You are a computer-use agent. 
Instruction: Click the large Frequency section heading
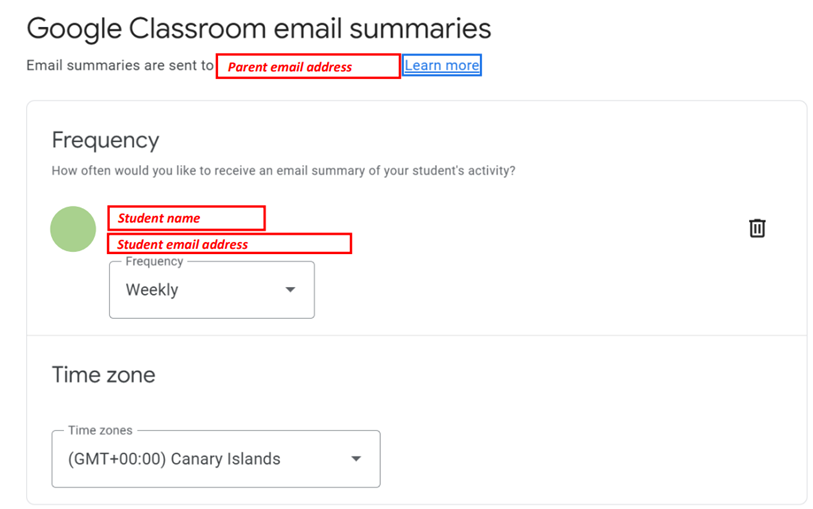105,140
